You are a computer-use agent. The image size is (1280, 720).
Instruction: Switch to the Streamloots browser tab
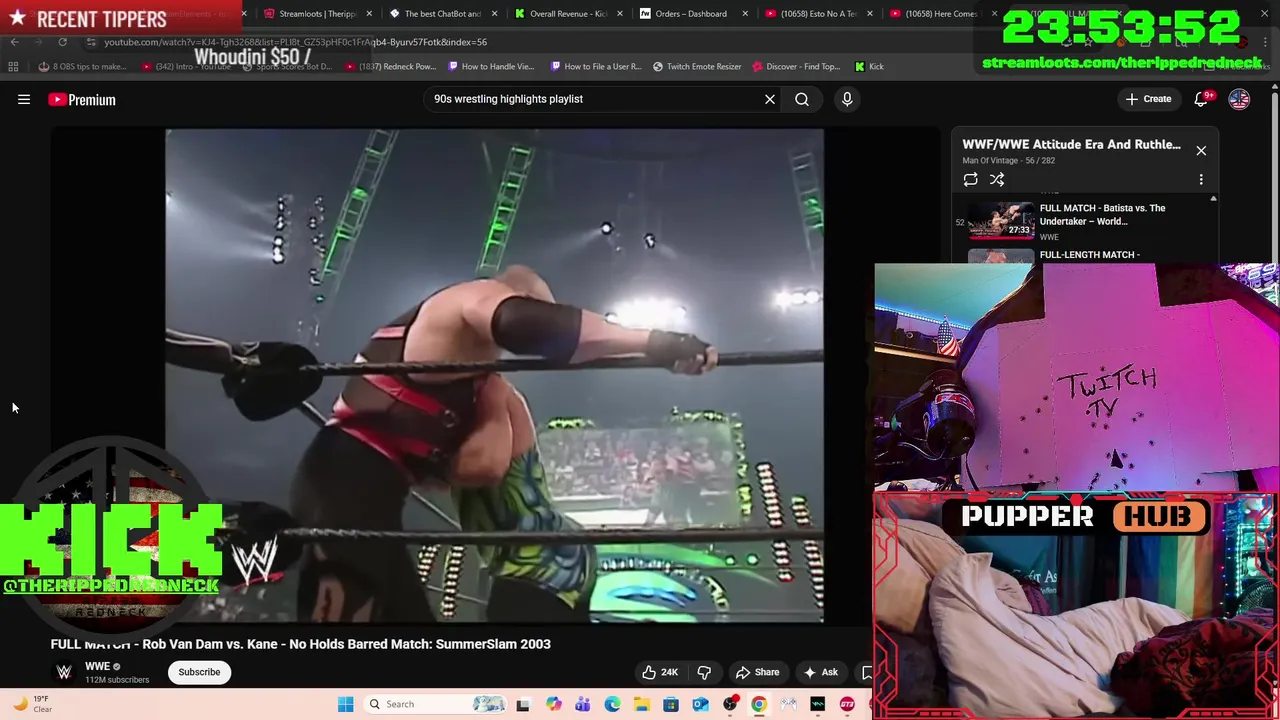(x=315, y=14)
